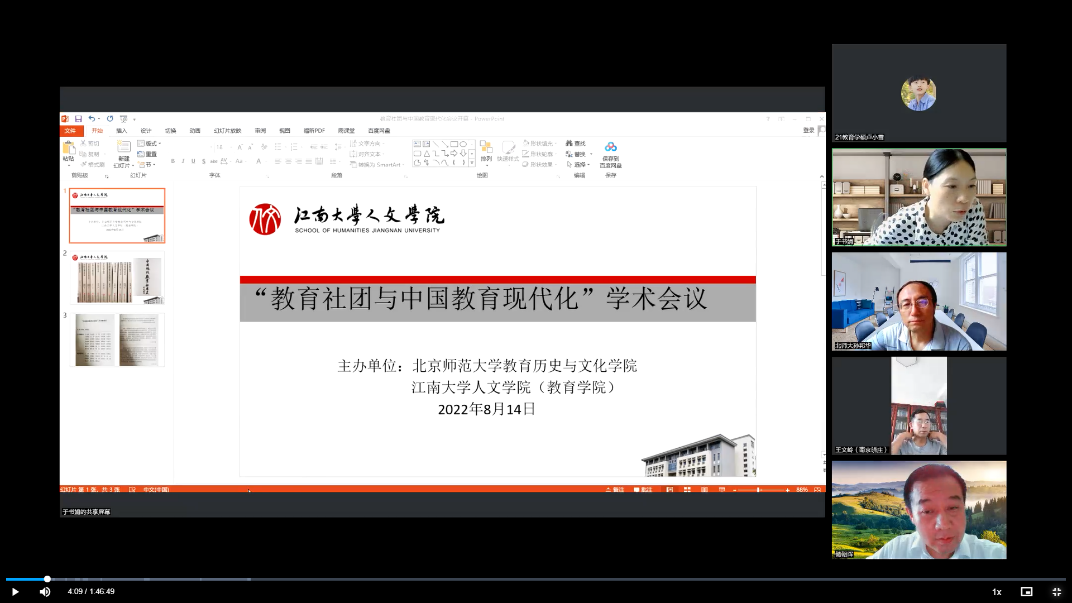This screenshot has height=603, width=1072.
Task: Select slide 2 thumbnail in the slide panel
Action: [119, 279]
